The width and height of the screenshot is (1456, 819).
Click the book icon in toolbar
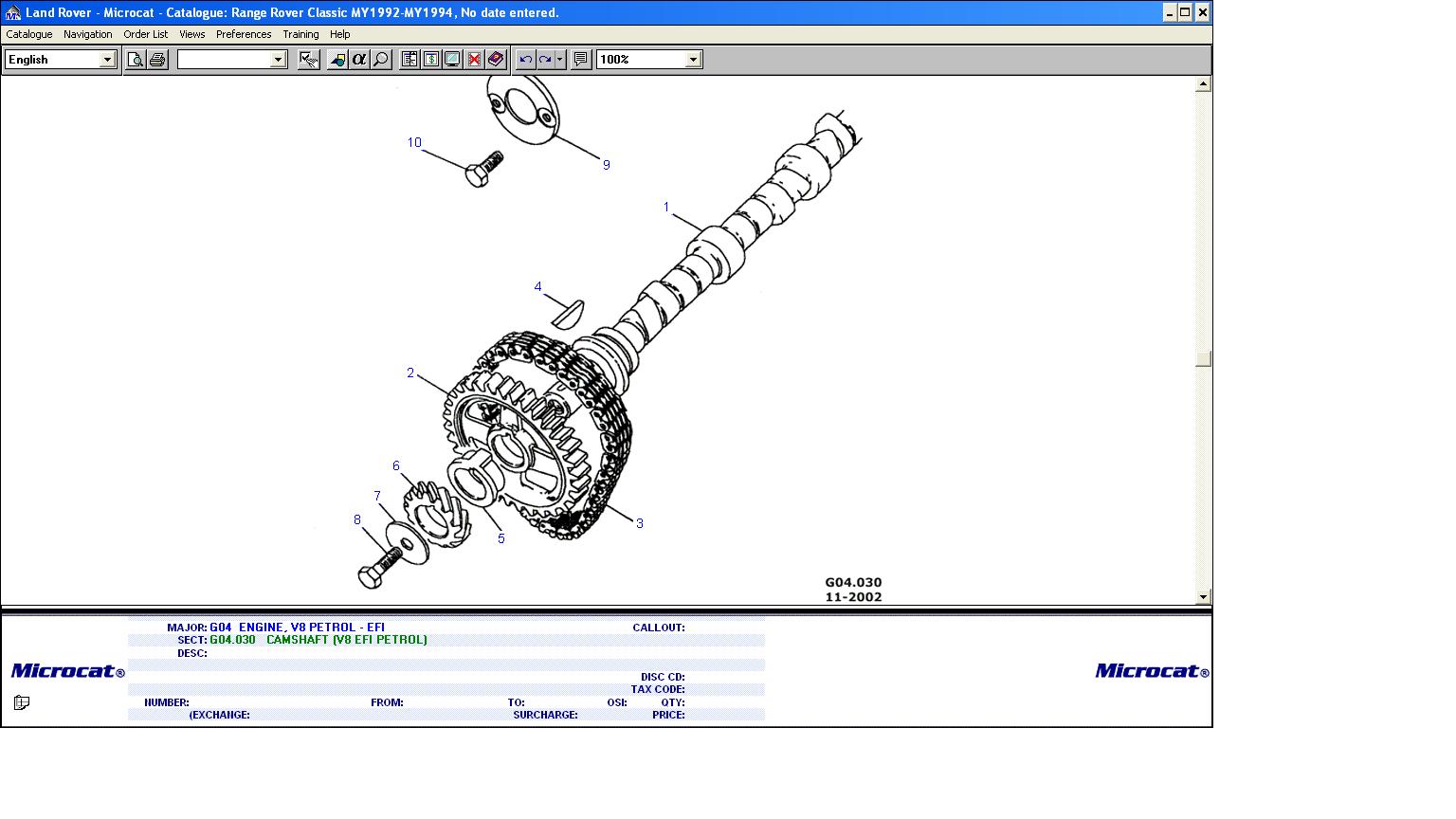pos(496,60)
